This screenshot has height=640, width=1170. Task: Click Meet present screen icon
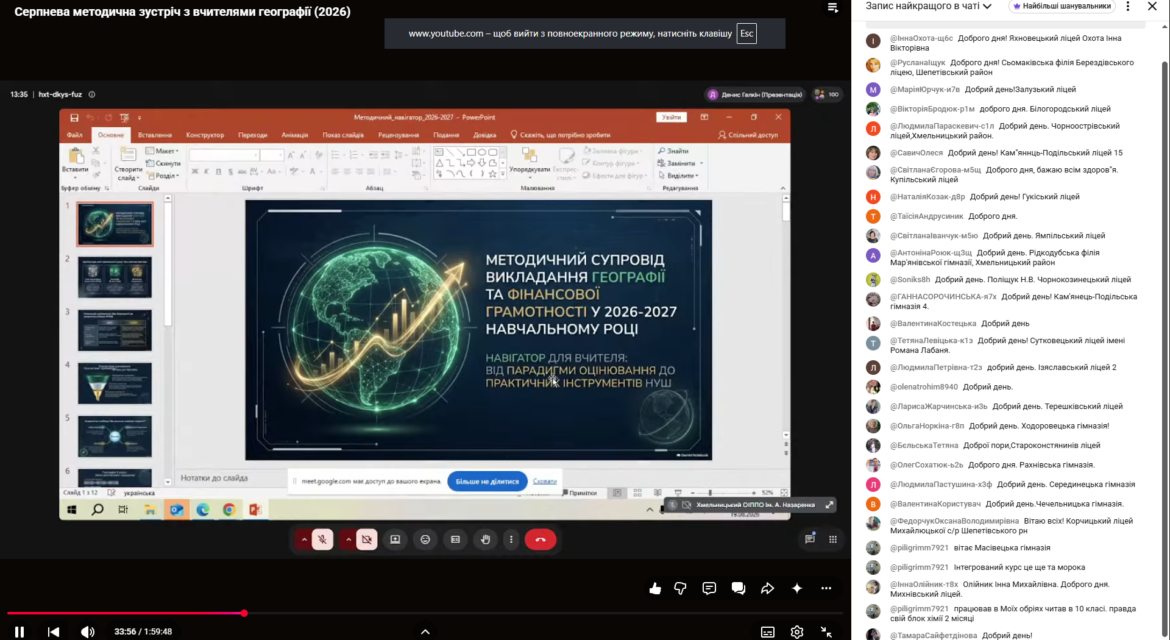coord(395,539)
